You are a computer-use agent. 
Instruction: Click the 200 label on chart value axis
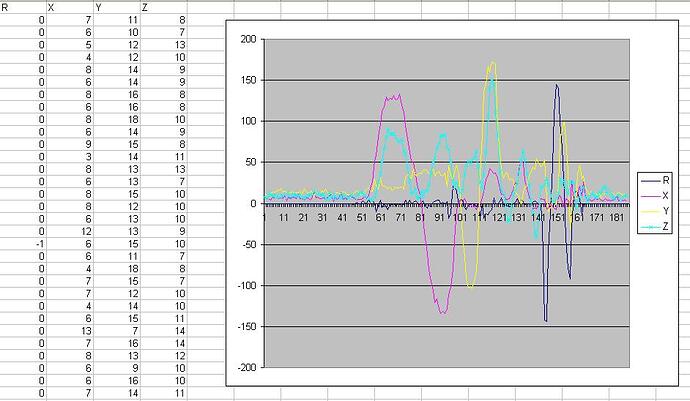248,39
